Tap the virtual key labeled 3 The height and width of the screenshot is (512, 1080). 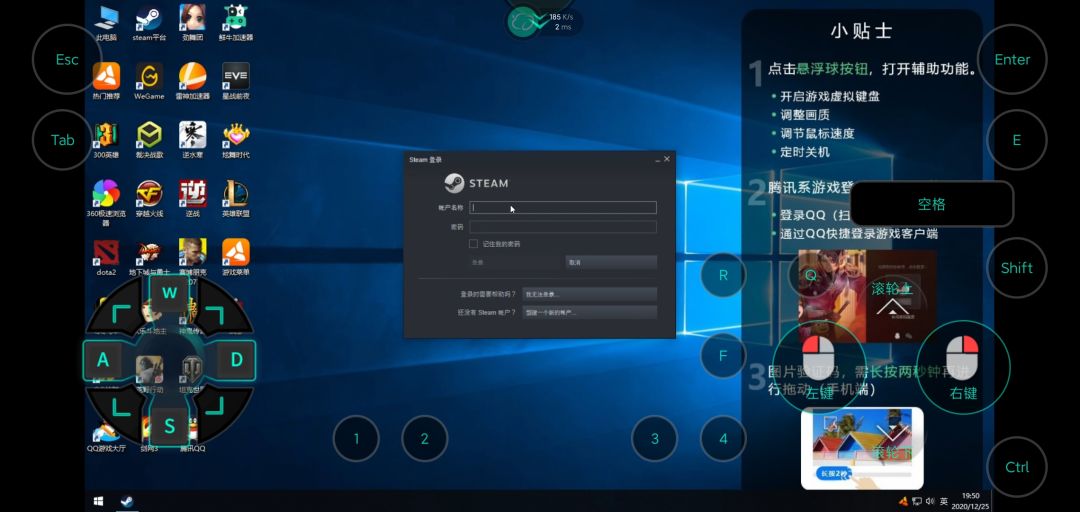point(655,439)
